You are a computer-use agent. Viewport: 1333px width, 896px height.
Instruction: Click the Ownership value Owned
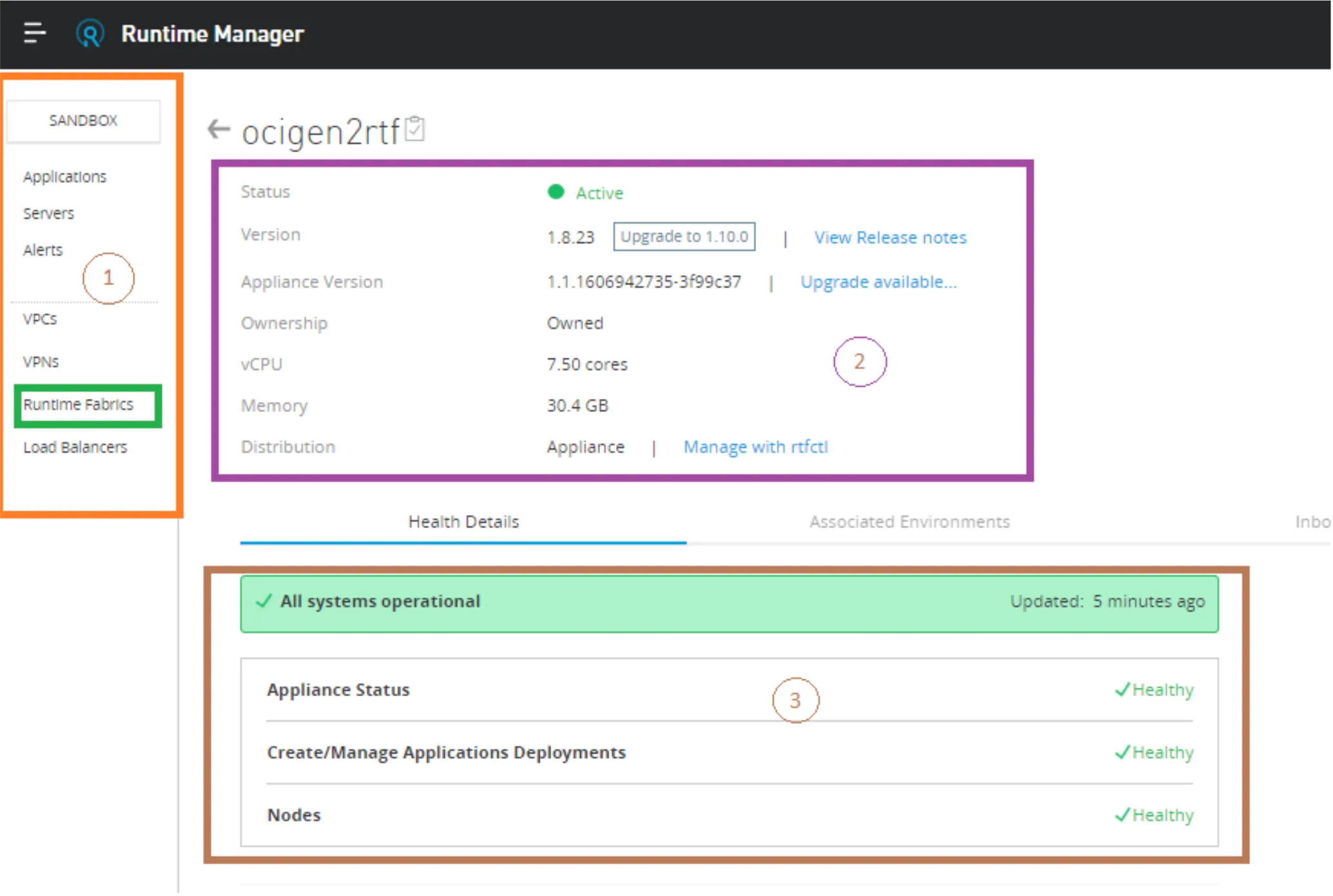[x=575, y=323]
